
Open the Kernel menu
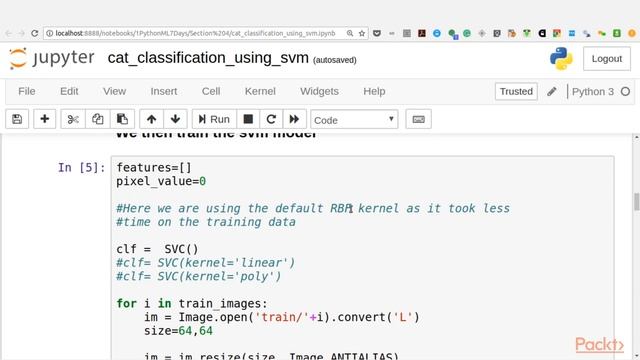click(x=260, y=91)
